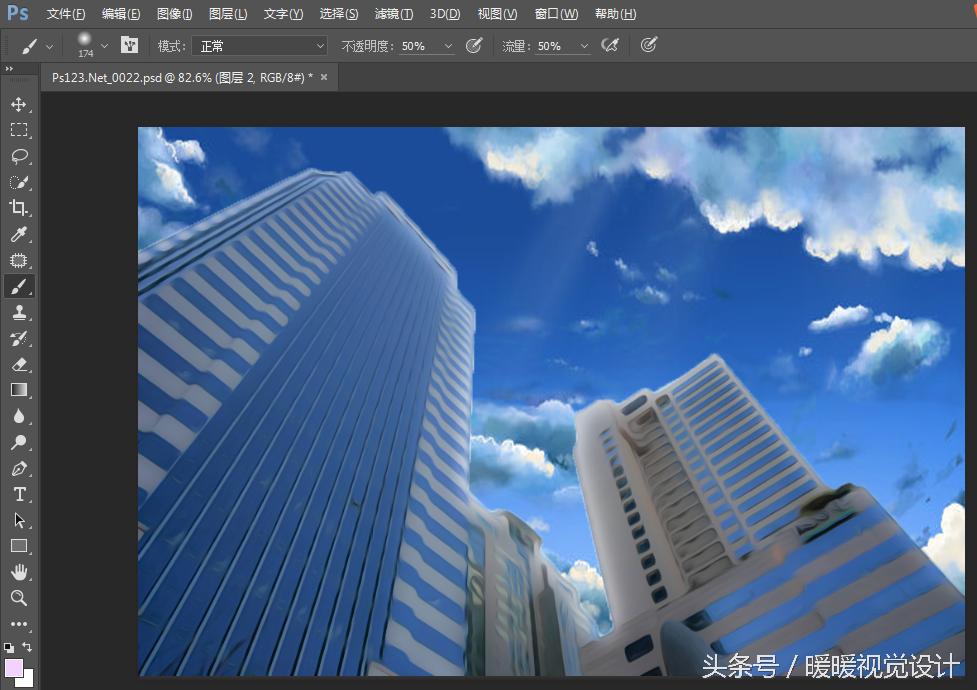The image size is (977, 690).
Task: Open the brush preset picker dropdown
Action: (104, 45)
